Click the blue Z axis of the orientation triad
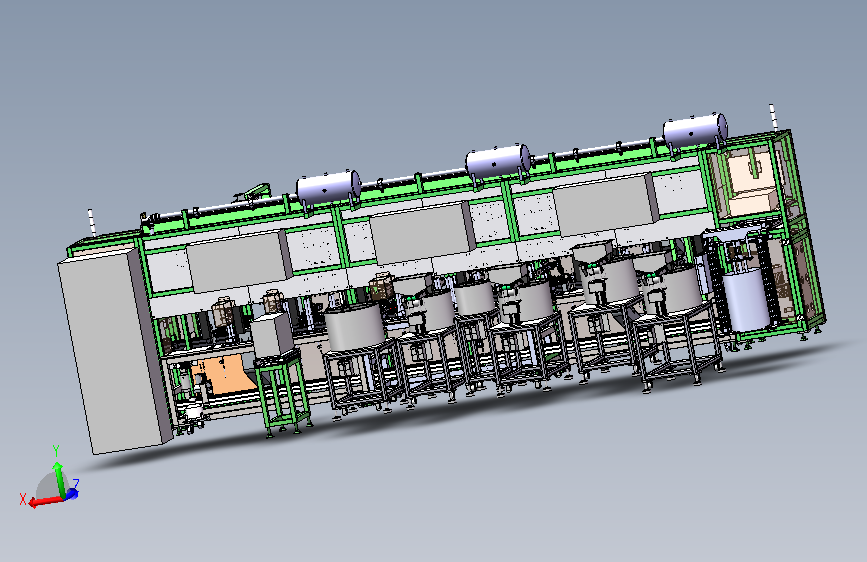This screenshot has width=867, height=562. click(x=72, y=494)
